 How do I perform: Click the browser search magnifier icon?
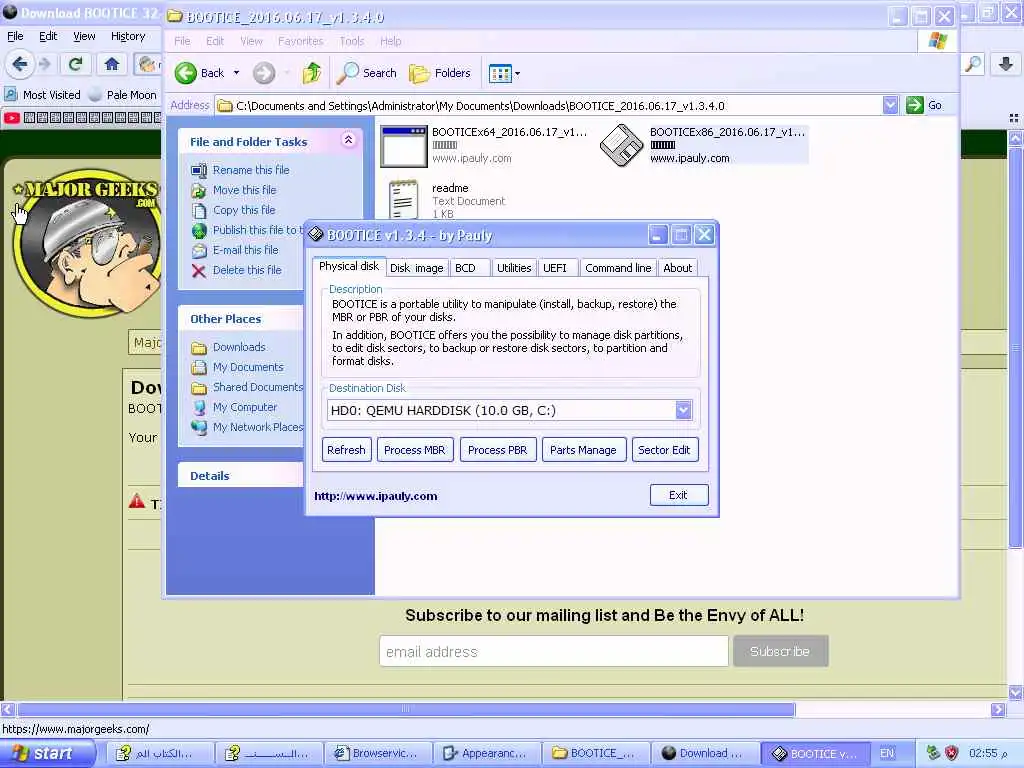pos(973,64)
